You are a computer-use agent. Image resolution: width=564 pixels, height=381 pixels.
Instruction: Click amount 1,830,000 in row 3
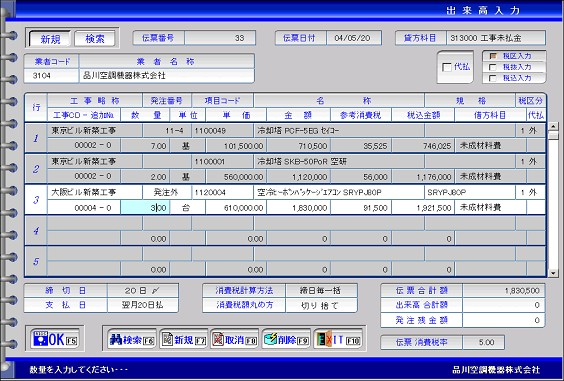click(299, 208)
